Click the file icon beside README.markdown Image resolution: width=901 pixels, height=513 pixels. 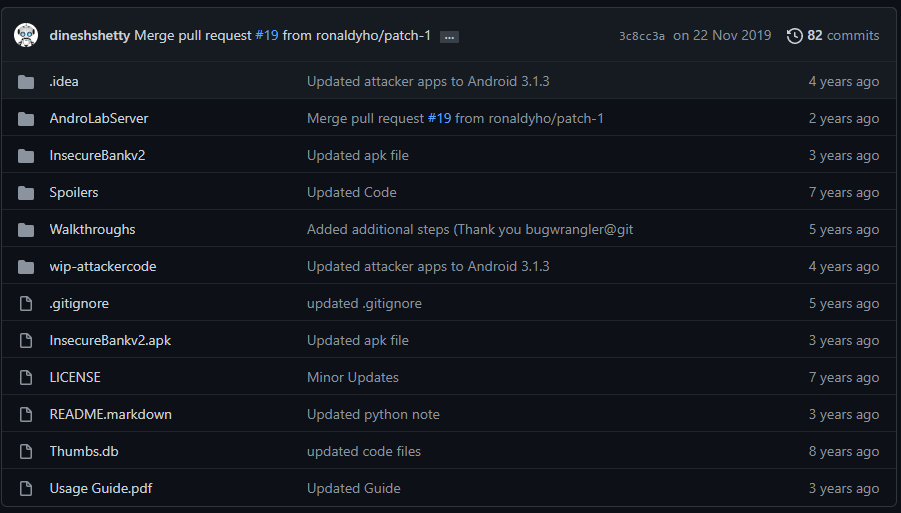[x=26, y=415]
